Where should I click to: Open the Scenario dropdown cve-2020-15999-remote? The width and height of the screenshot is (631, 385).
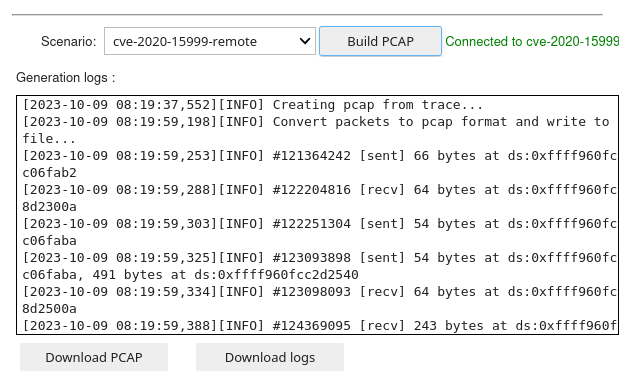(x=210, y=41)
